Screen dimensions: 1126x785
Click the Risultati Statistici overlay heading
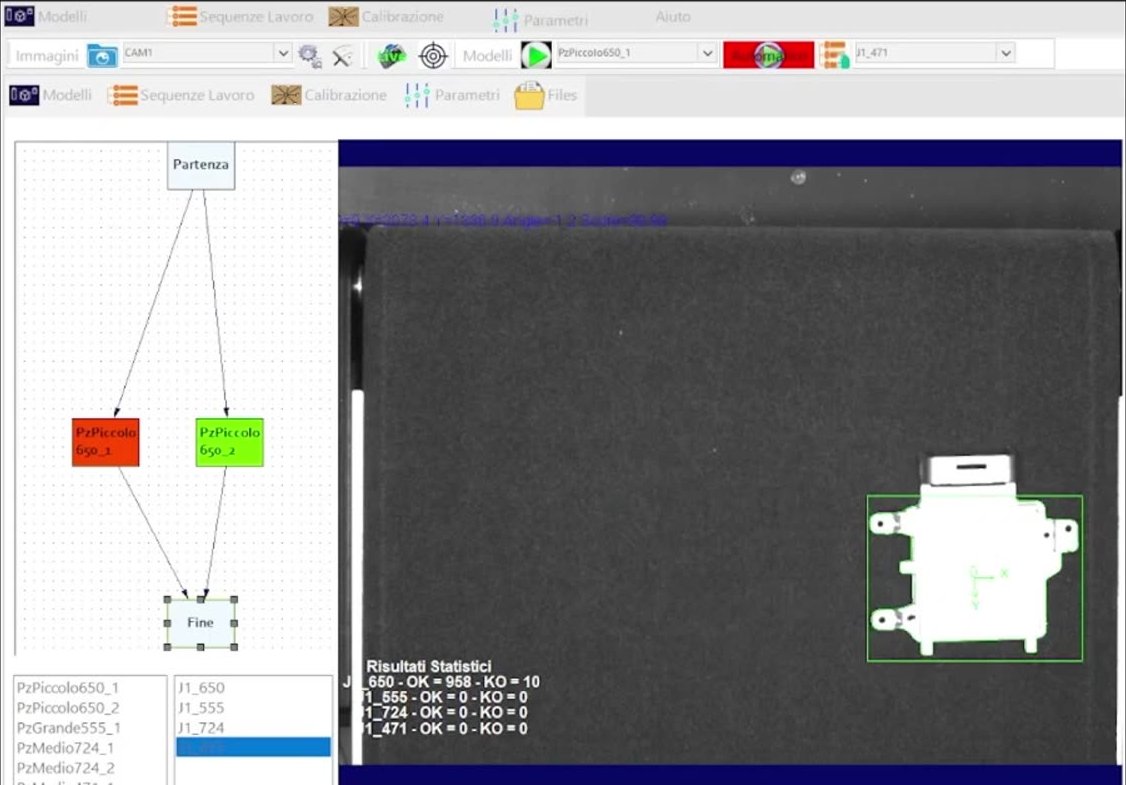point(429,666)
